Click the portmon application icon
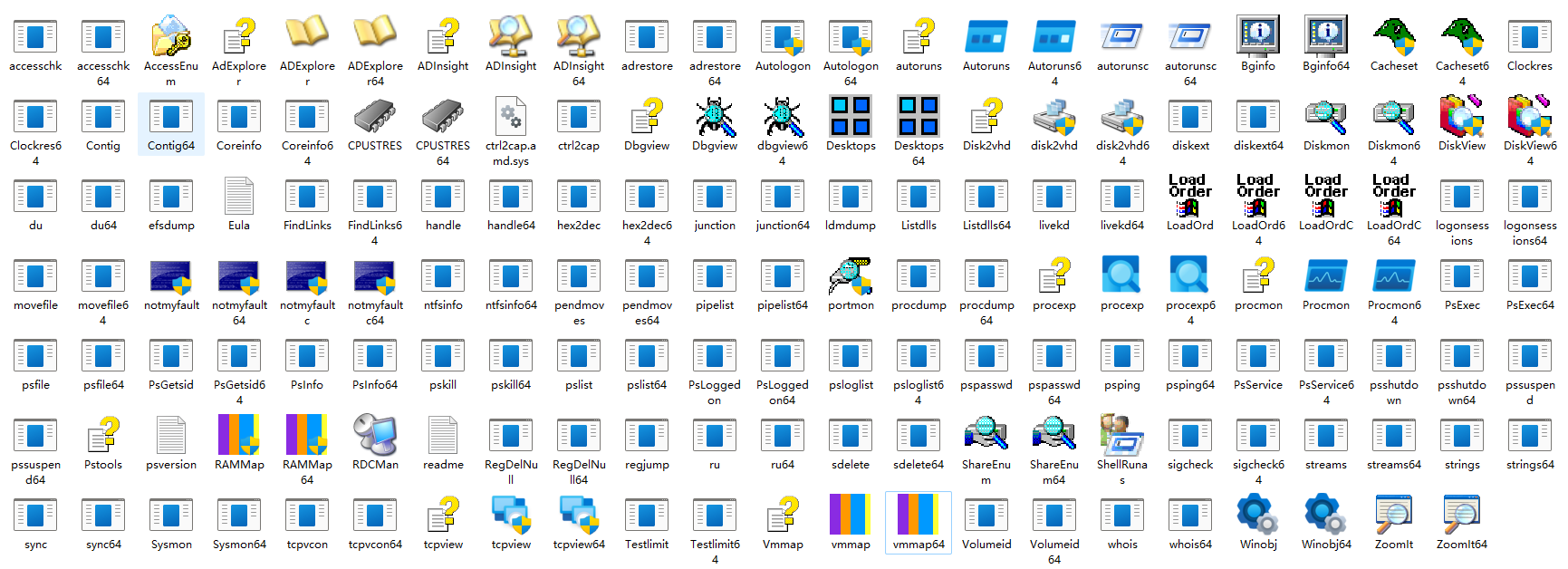 coord(850,277)
